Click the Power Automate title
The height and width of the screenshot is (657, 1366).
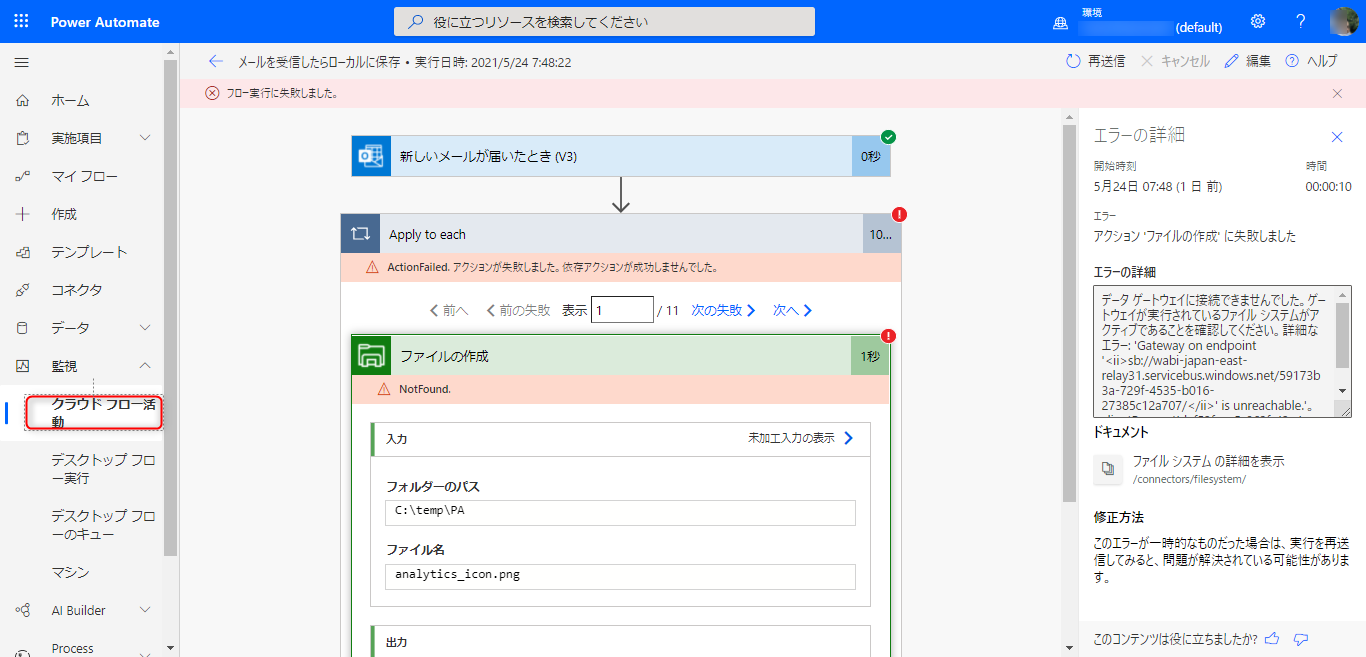point(105,22)
